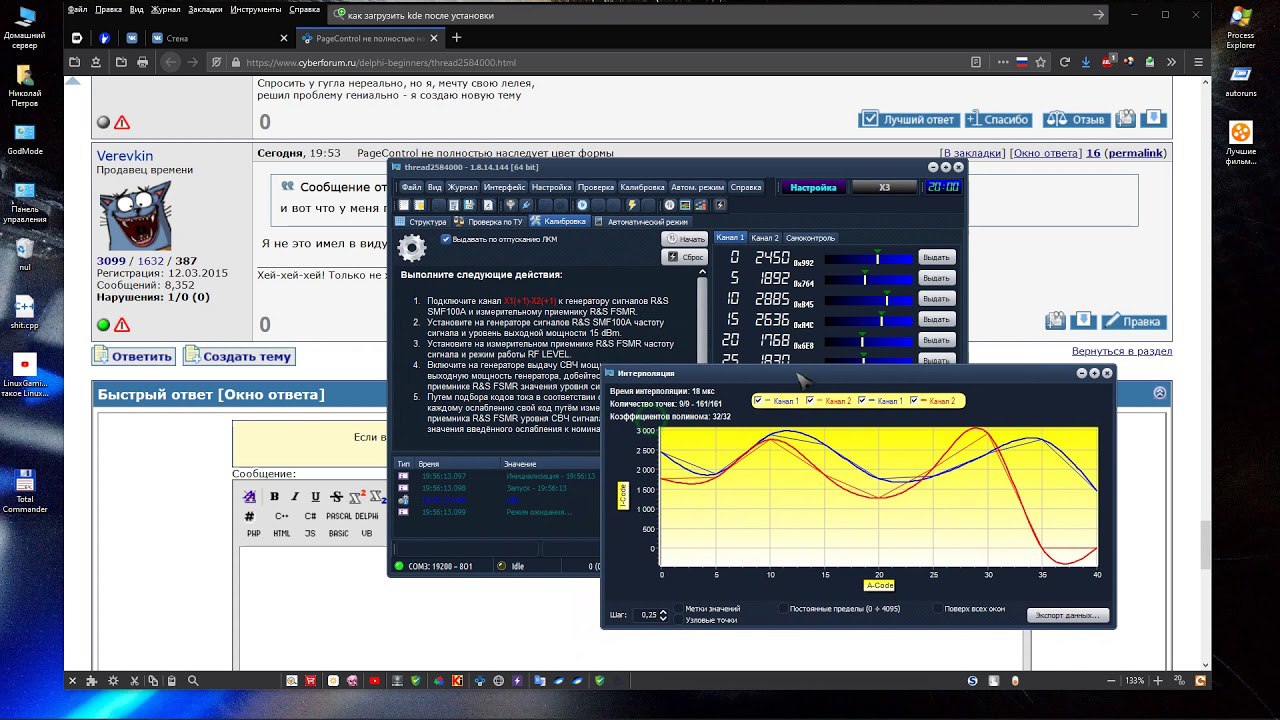Click the Strikethrough formatting icon in editor
This screenshot has height=720, width=1280.
coord(338,497)
